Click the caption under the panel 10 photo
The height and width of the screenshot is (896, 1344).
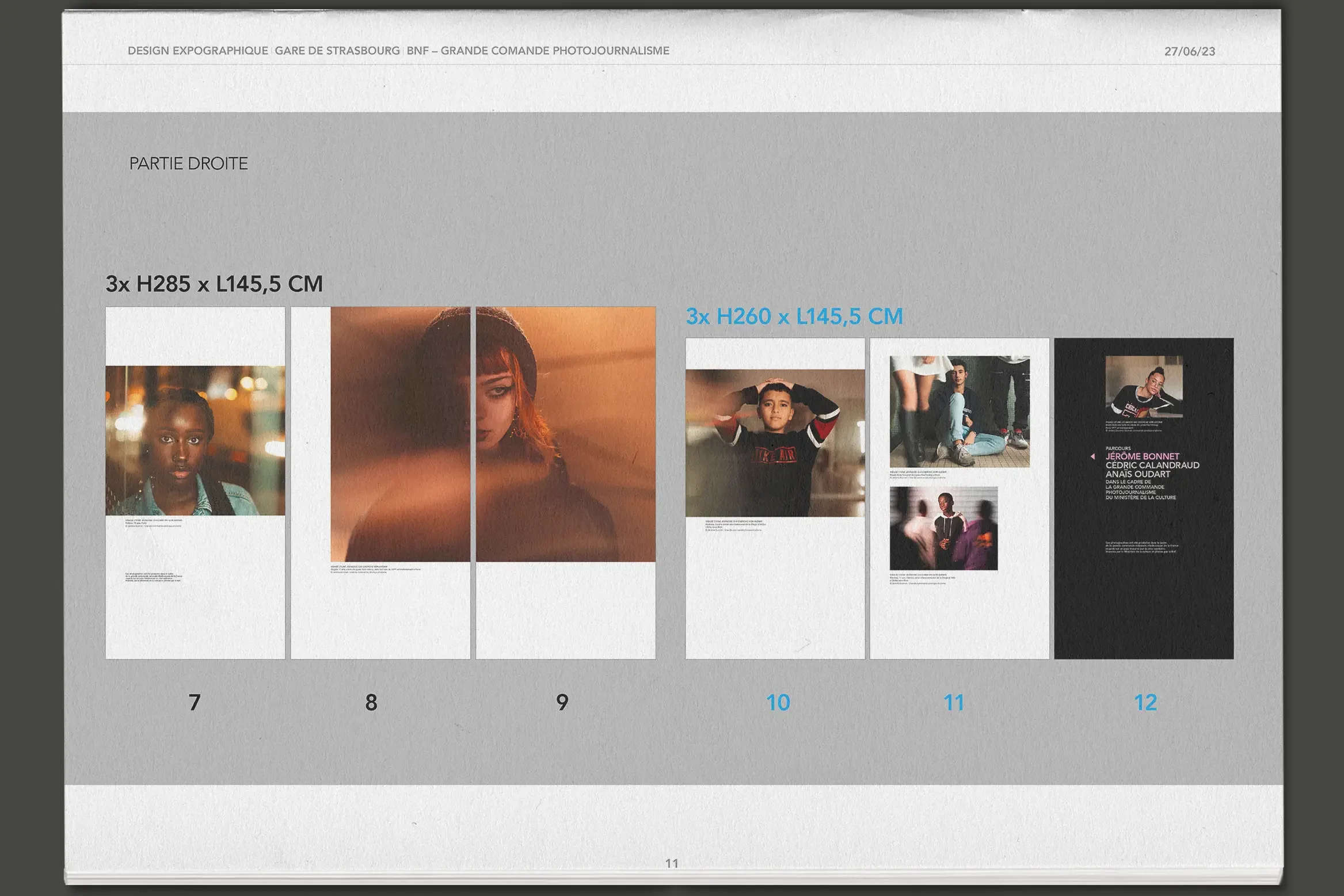(736, 525)
